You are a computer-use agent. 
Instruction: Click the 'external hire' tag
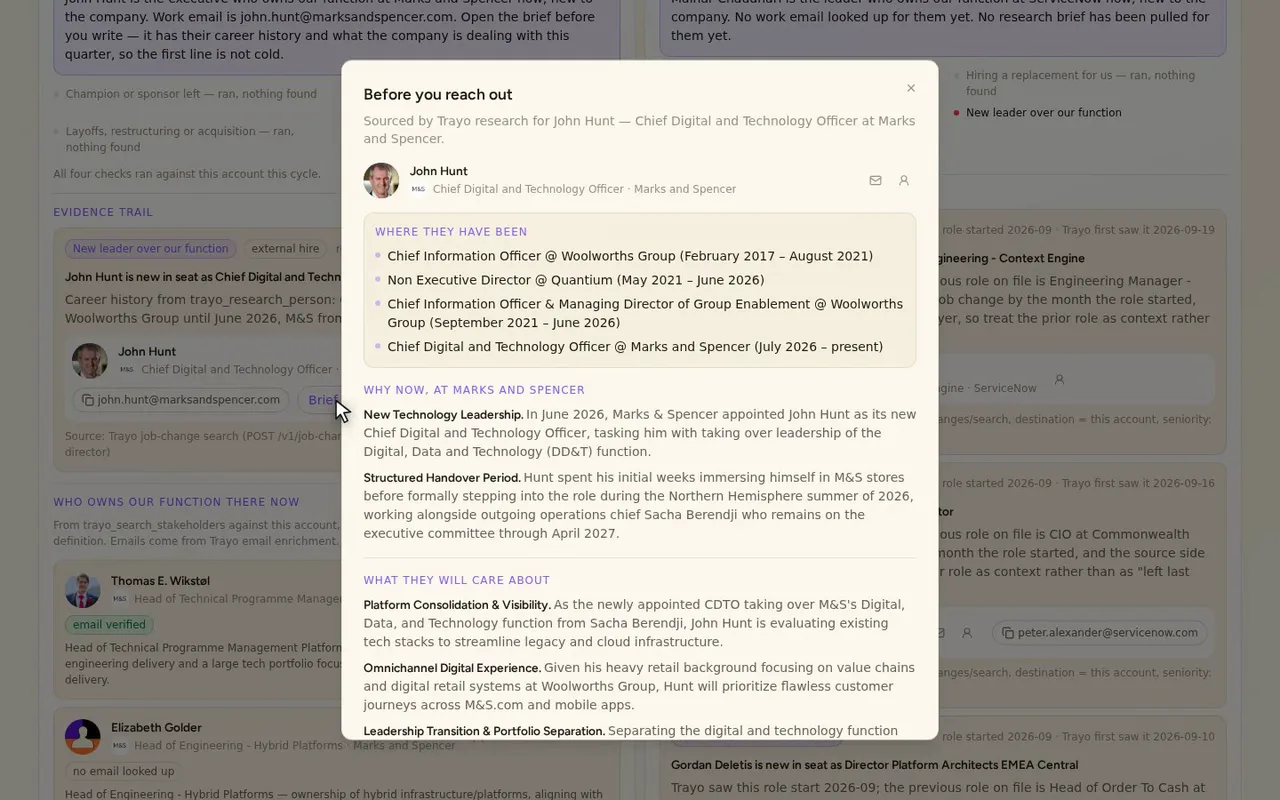(285, 249)
